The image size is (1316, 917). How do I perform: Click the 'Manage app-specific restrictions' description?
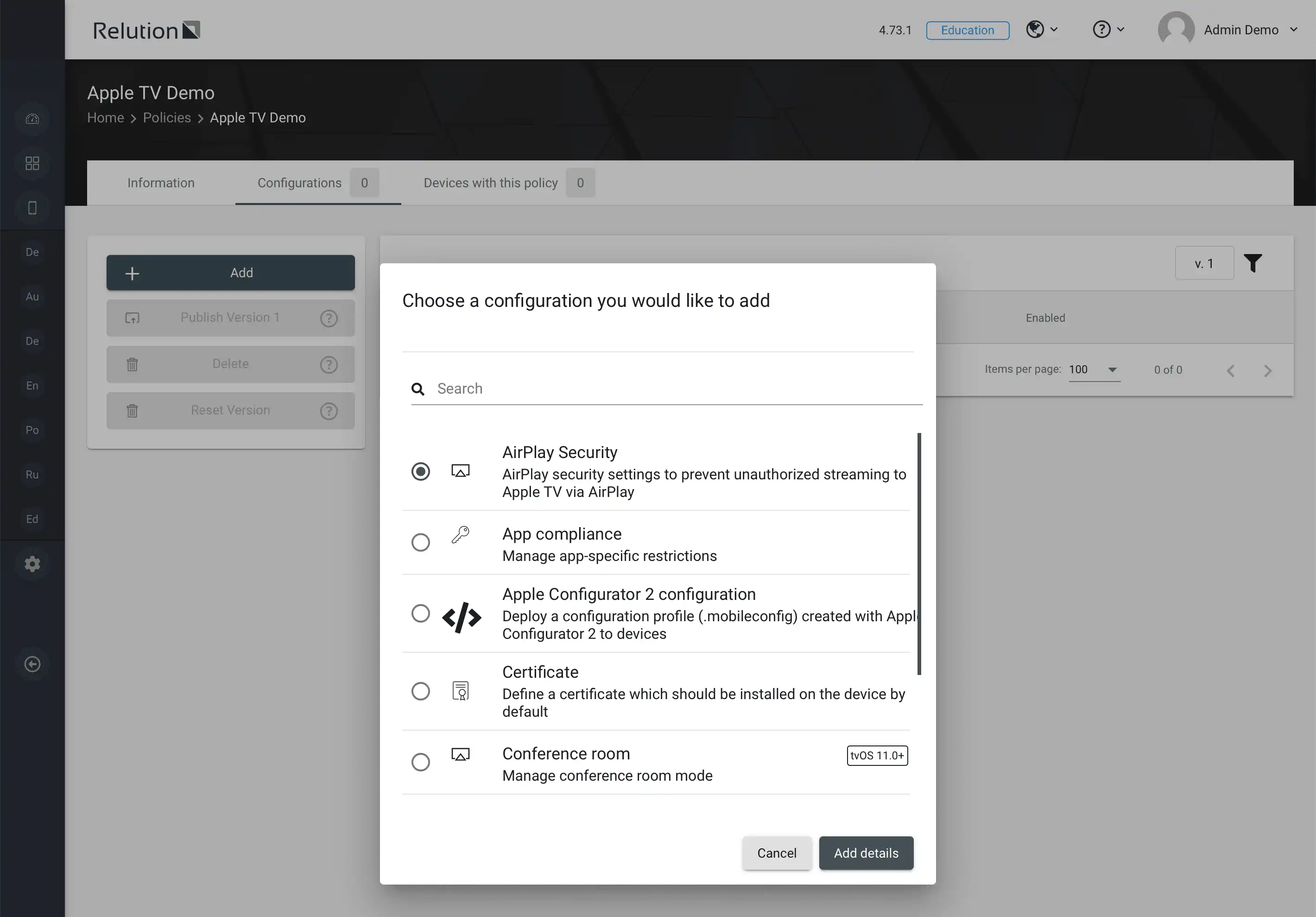pyautogui.click(x=609, y=556)
